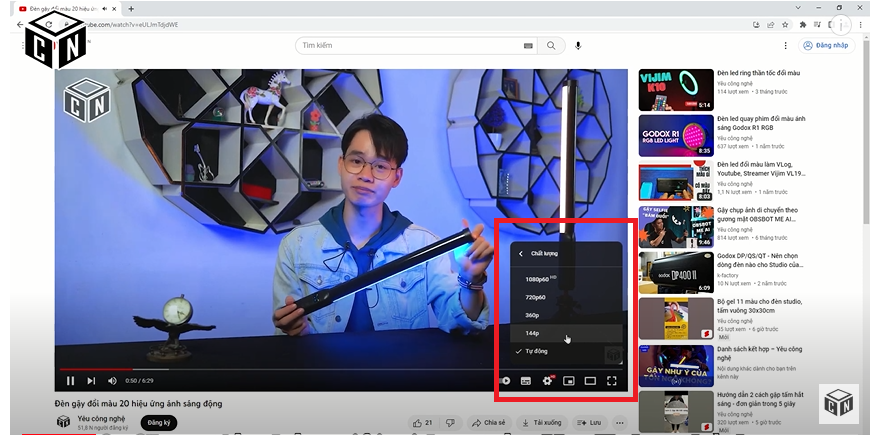Share the video via Chia sẻ
Screen dimensions: 870x435
point(489,423)
